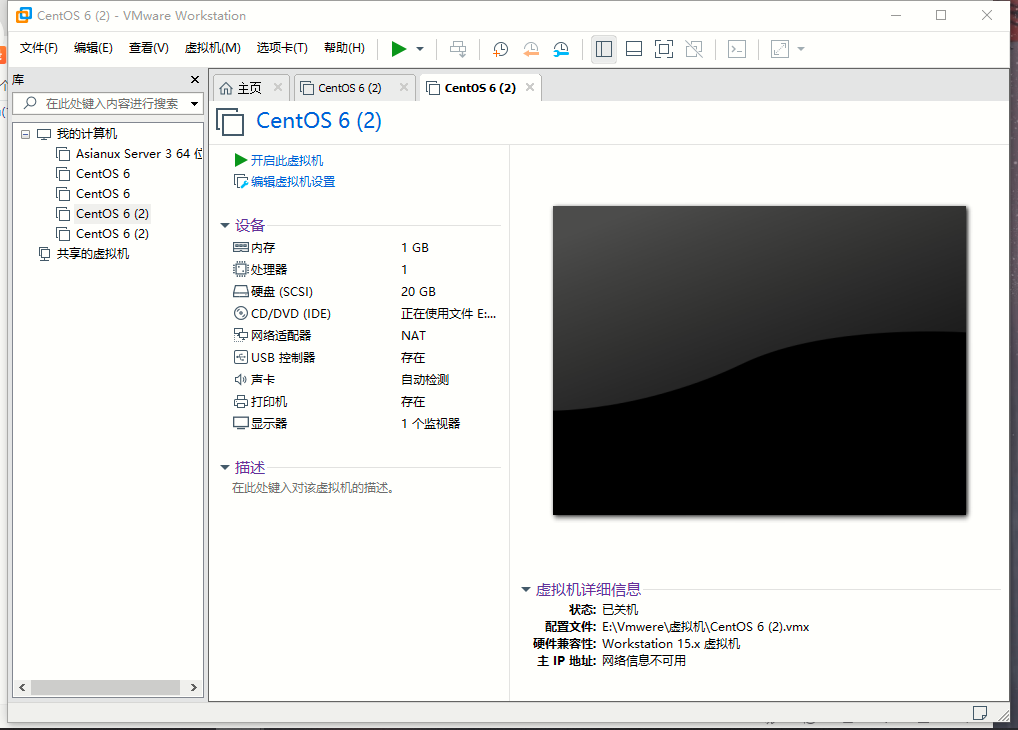Open 网络适配器 device setting

(272, 336)
